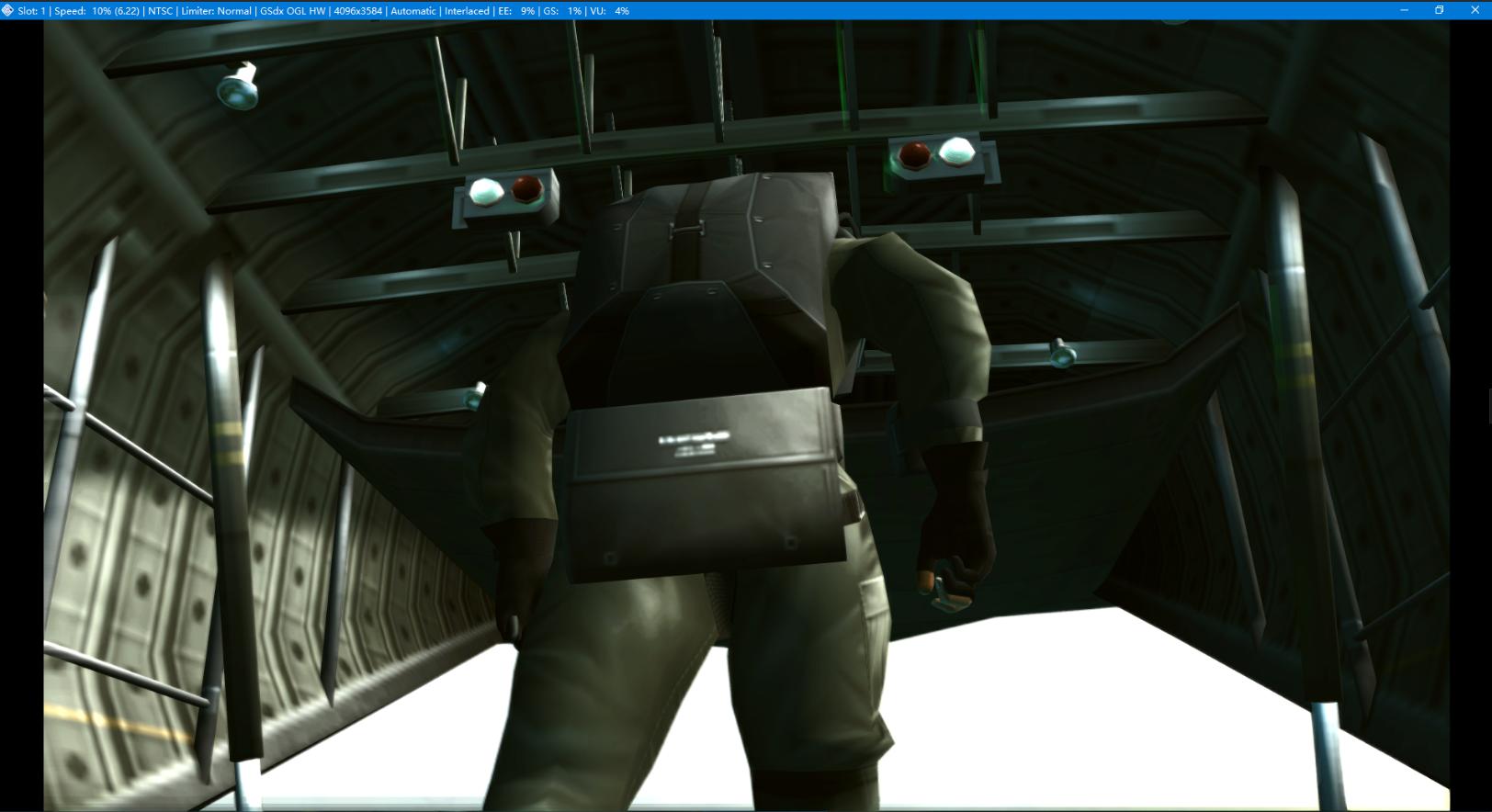Minimize the emulator game window
The image size is (1492, 812).
(x=1404, y=10)
